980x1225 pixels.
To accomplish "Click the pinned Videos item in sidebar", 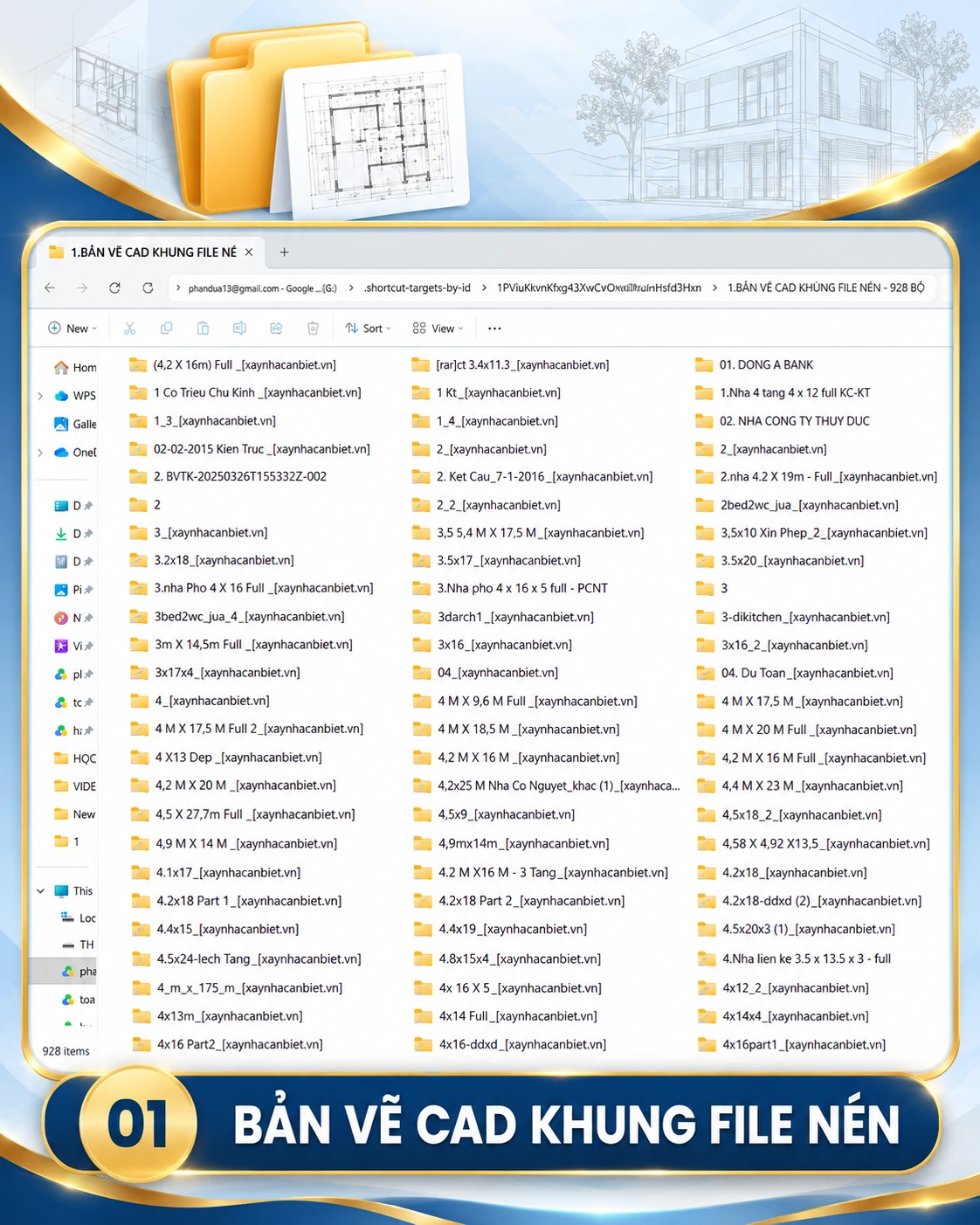I will coord(73,646).
